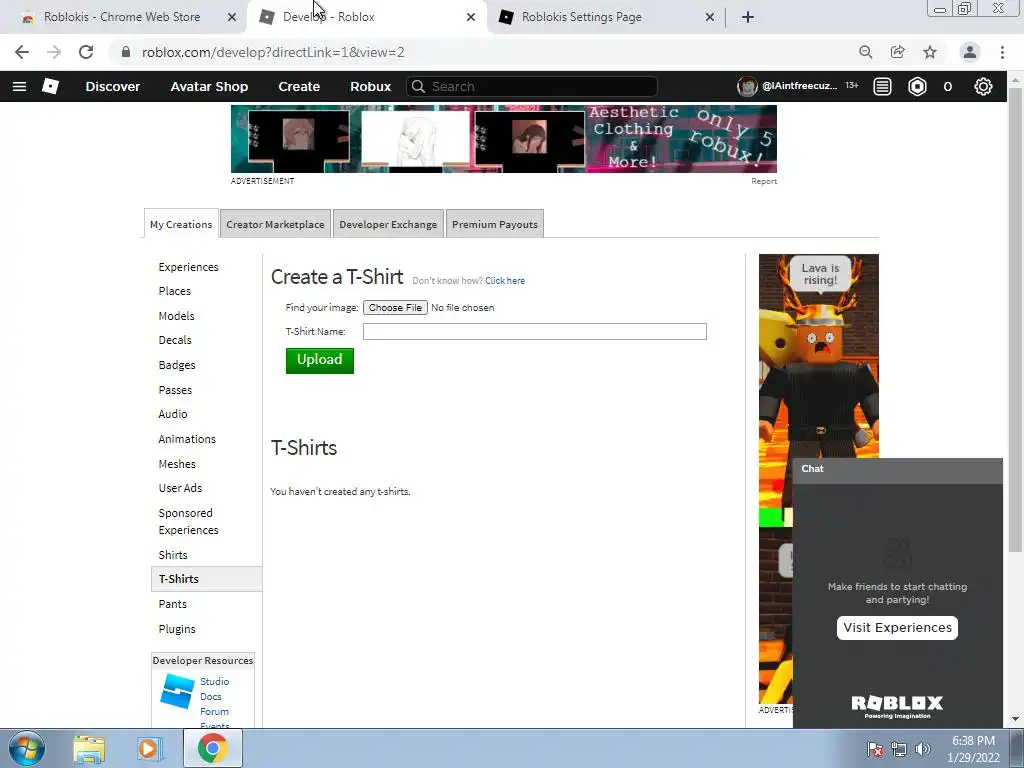This screenshot has width=1024, height=768.
Task: Click Chrome icon in taskbar
Action: point(212,748)
